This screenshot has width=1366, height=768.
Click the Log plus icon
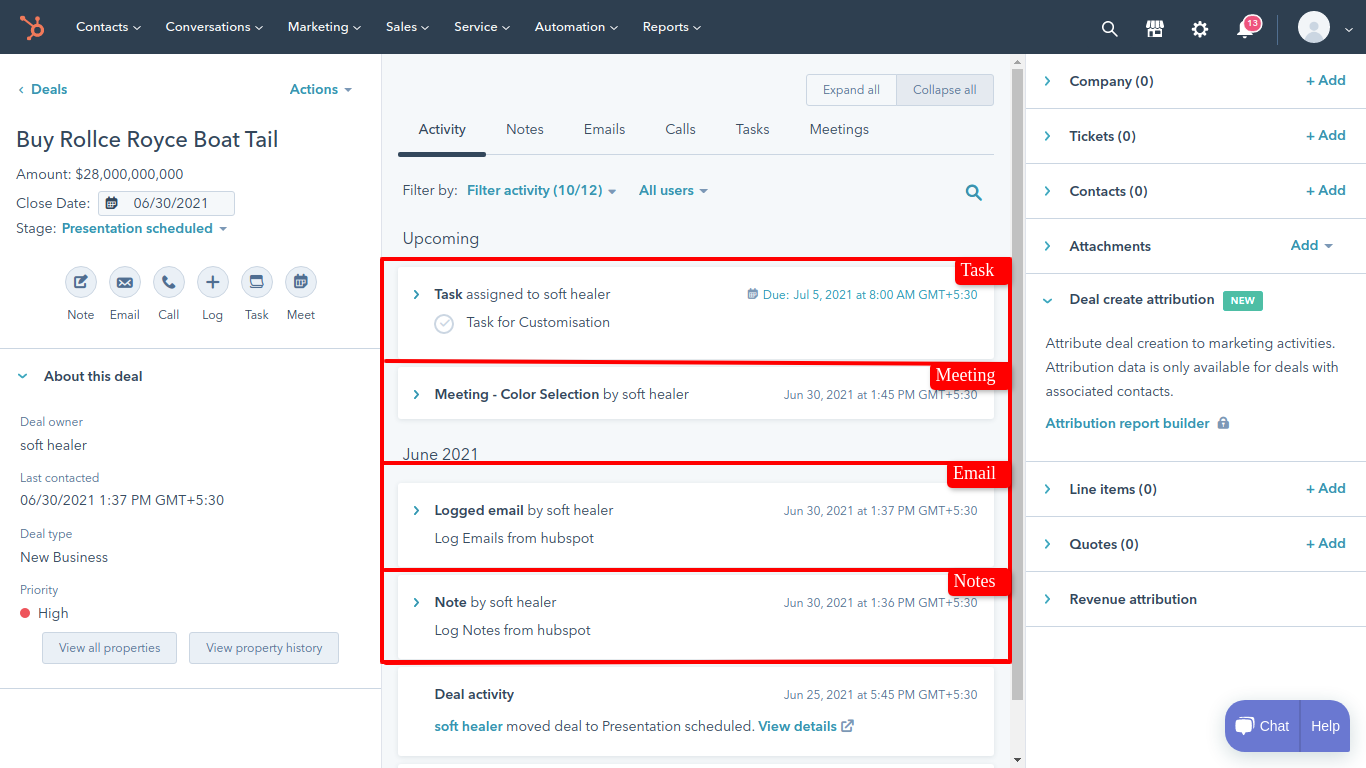213,283
